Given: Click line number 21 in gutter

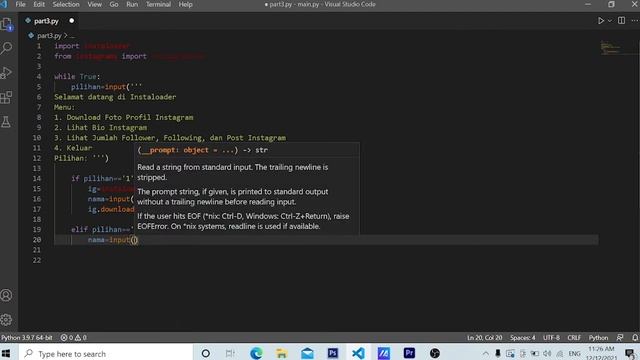Looking at the screenshot, I should pyautogui.click(x=37, y=250).
